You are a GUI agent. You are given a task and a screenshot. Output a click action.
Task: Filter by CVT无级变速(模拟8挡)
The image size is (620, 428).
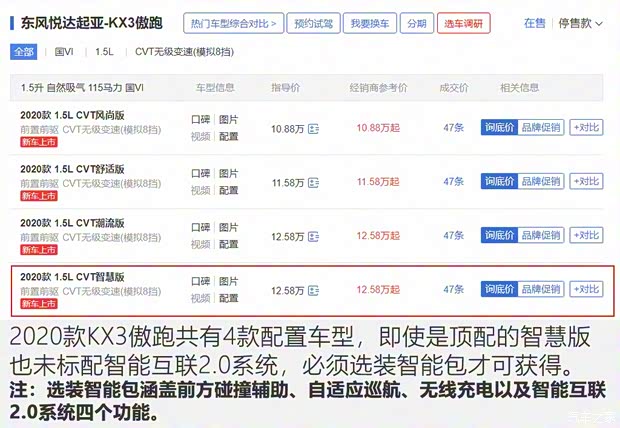(184, 52)
